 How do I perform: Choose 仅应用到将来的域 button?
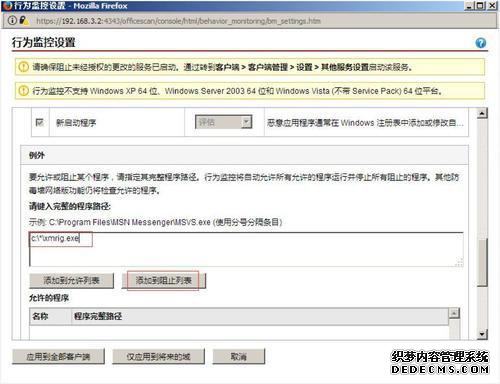click(x=158, y=357)
